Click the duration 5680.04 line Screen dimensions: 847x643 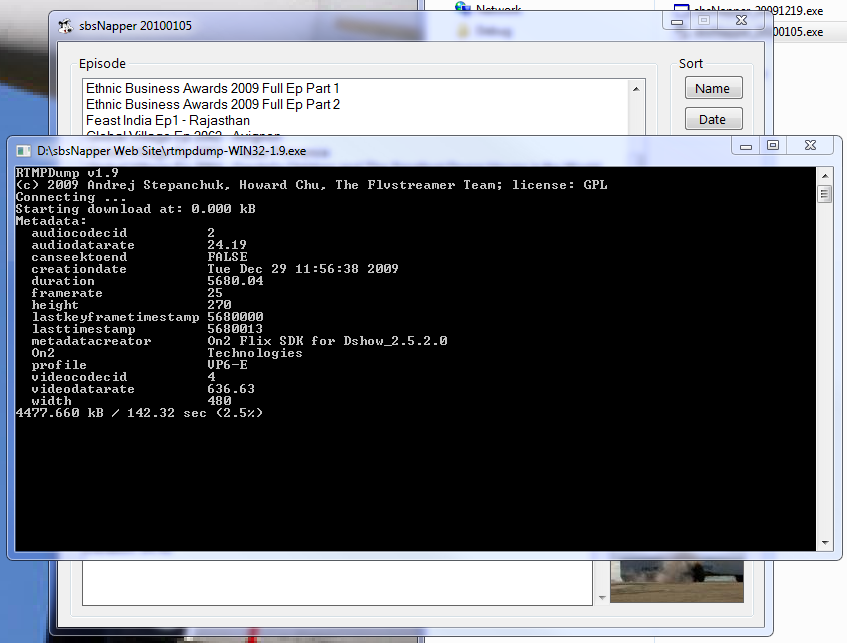pos(147,281)
